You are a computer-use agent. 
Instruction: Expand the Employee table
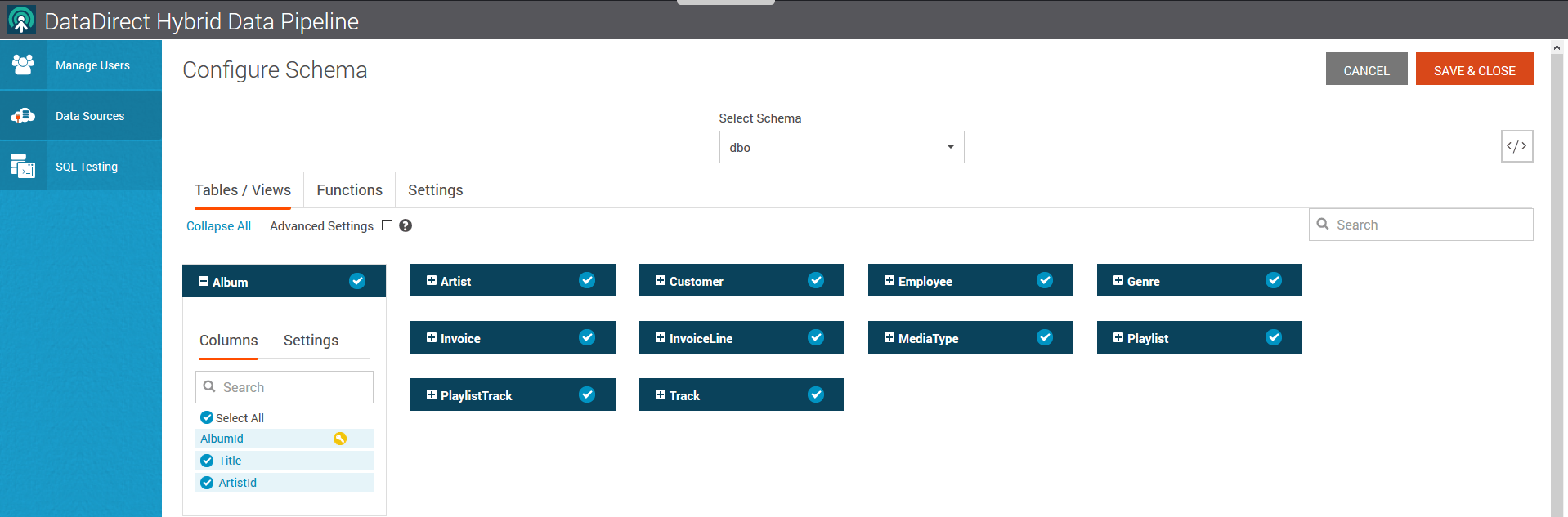[x=889, y=280]
